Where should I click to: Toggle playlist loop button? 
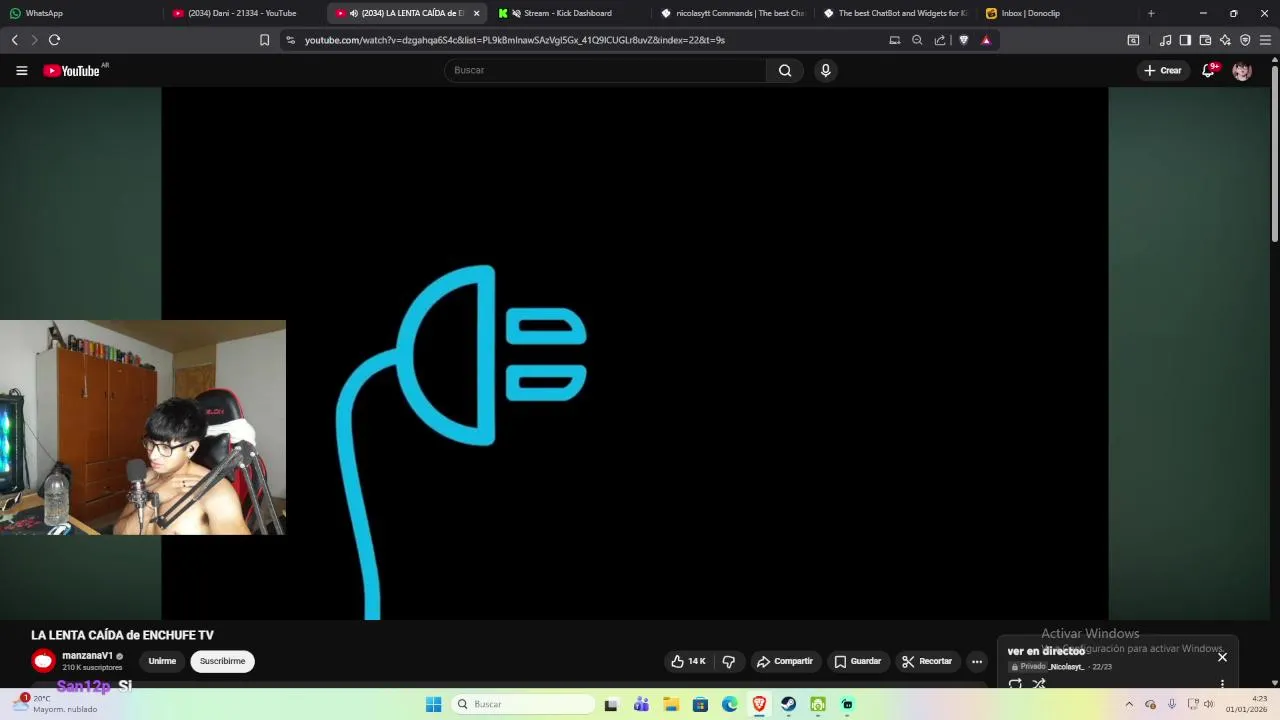click(x=1015, y=684)
